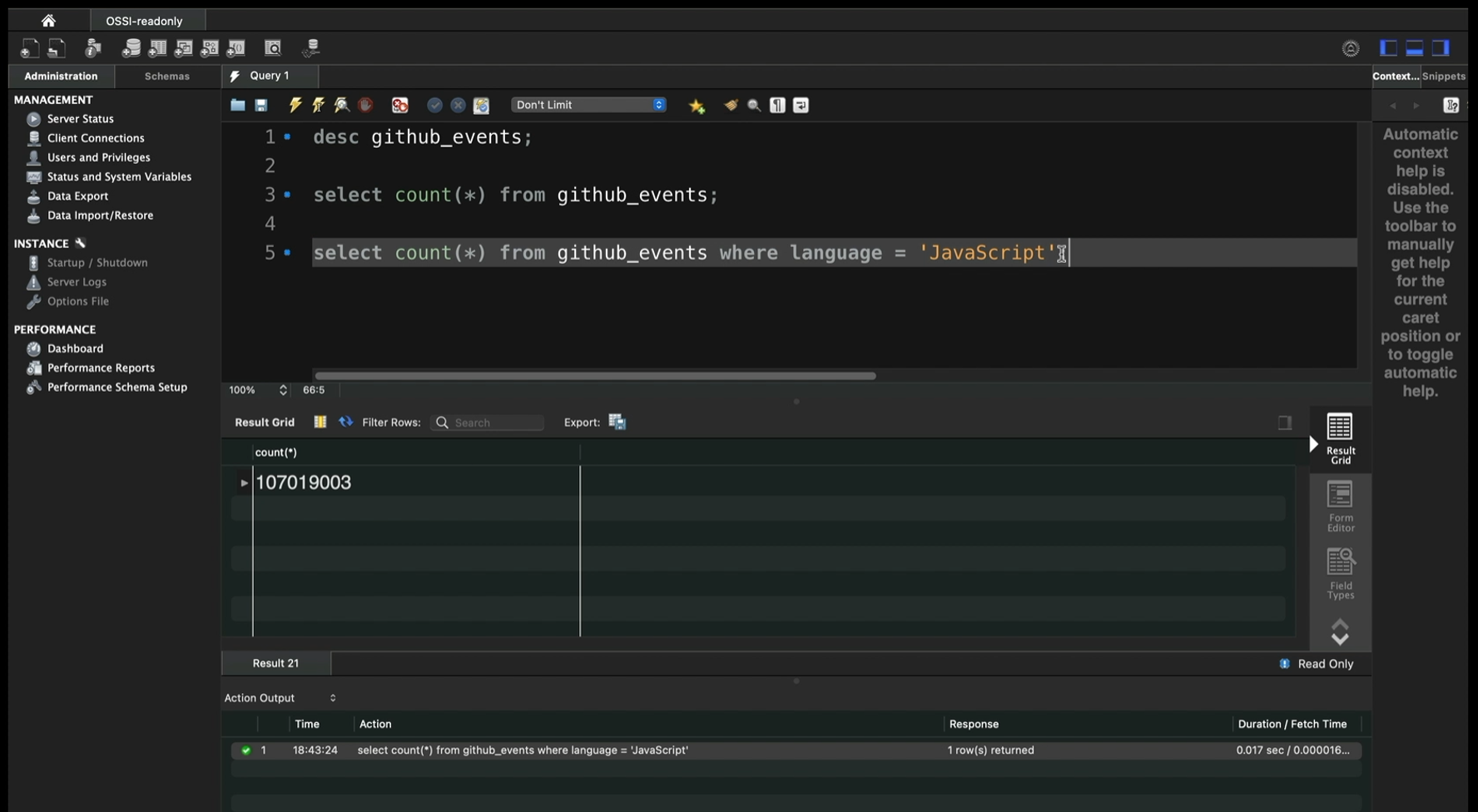Toggle the bottom output panel

pyautogui.click(x=1415, y=48)
